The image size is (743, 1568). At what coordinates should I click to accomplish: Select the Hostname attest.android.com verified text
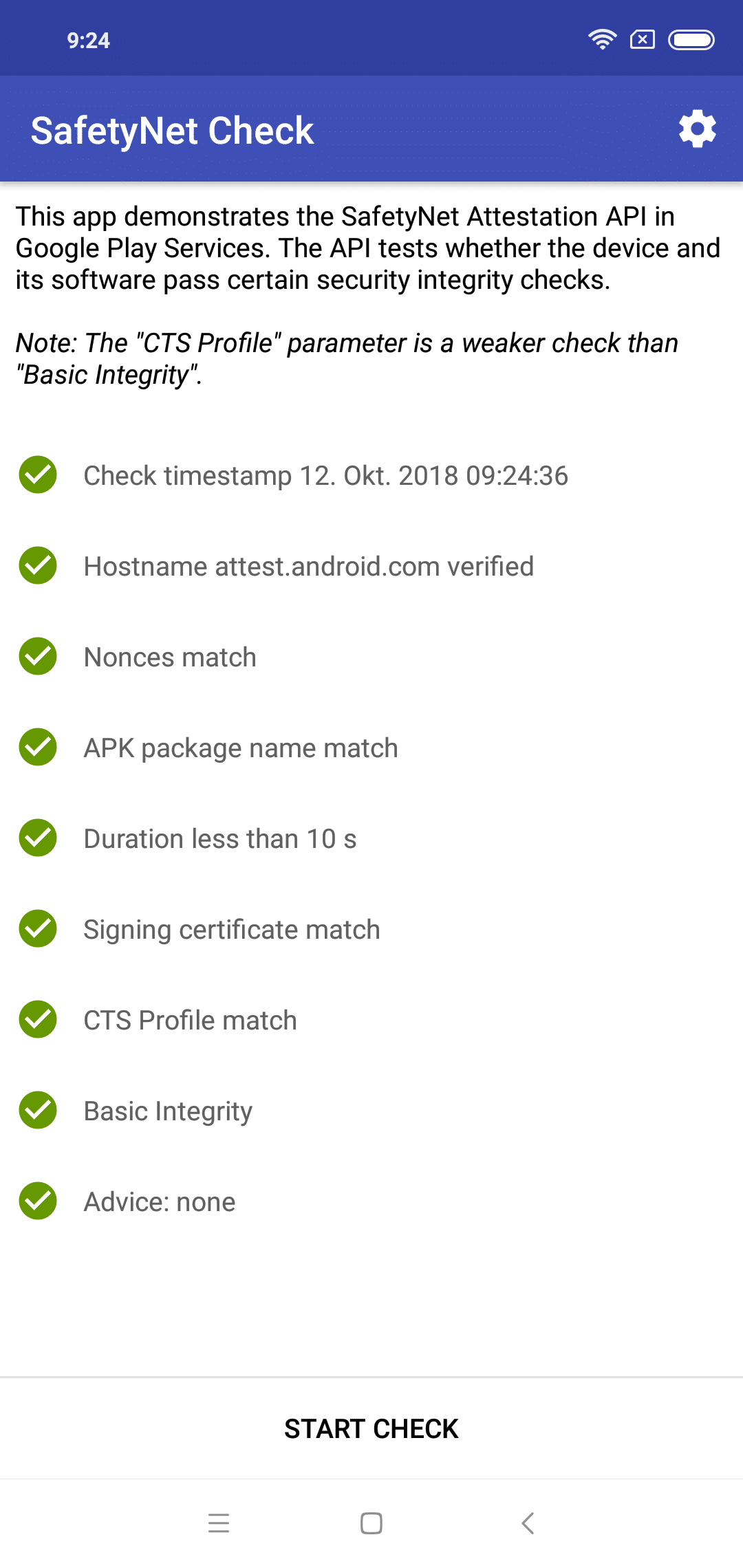tap(309, 567)
